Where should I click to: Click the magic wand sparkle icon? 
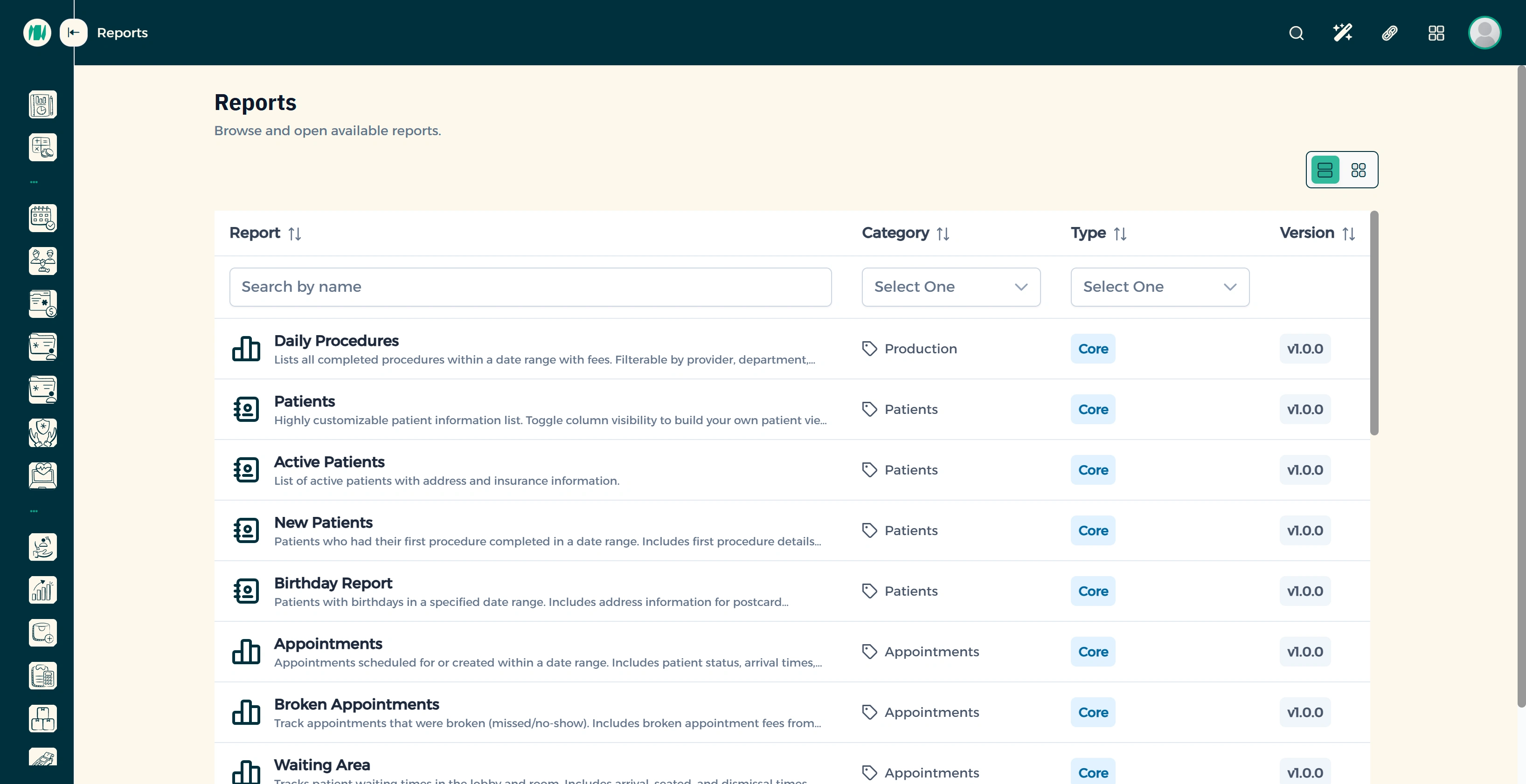tap(1342, 33)
